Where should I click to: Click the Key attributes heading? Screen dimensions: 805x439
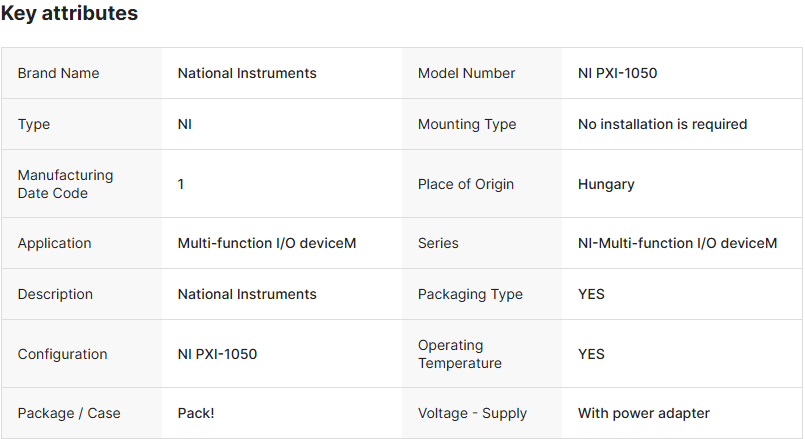70,14
